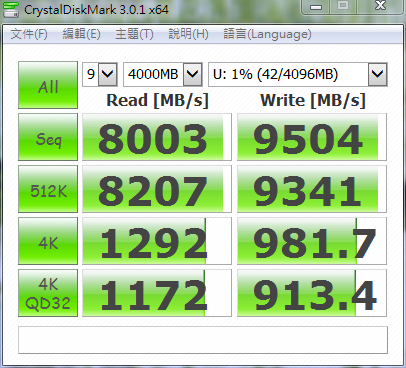Open the 編輯(E) menu
The image size is (406, 368).
point(82,34)
